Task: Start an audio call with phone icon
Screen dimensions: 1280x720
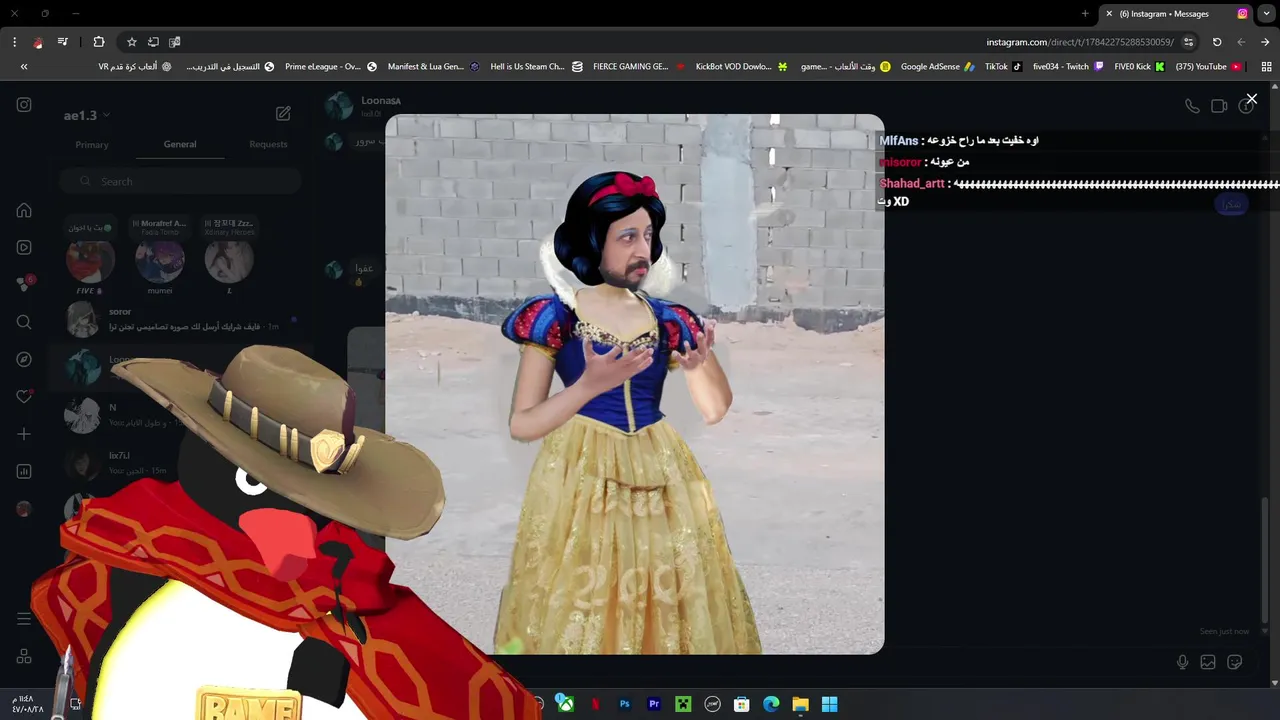Action: (1192, 106)
